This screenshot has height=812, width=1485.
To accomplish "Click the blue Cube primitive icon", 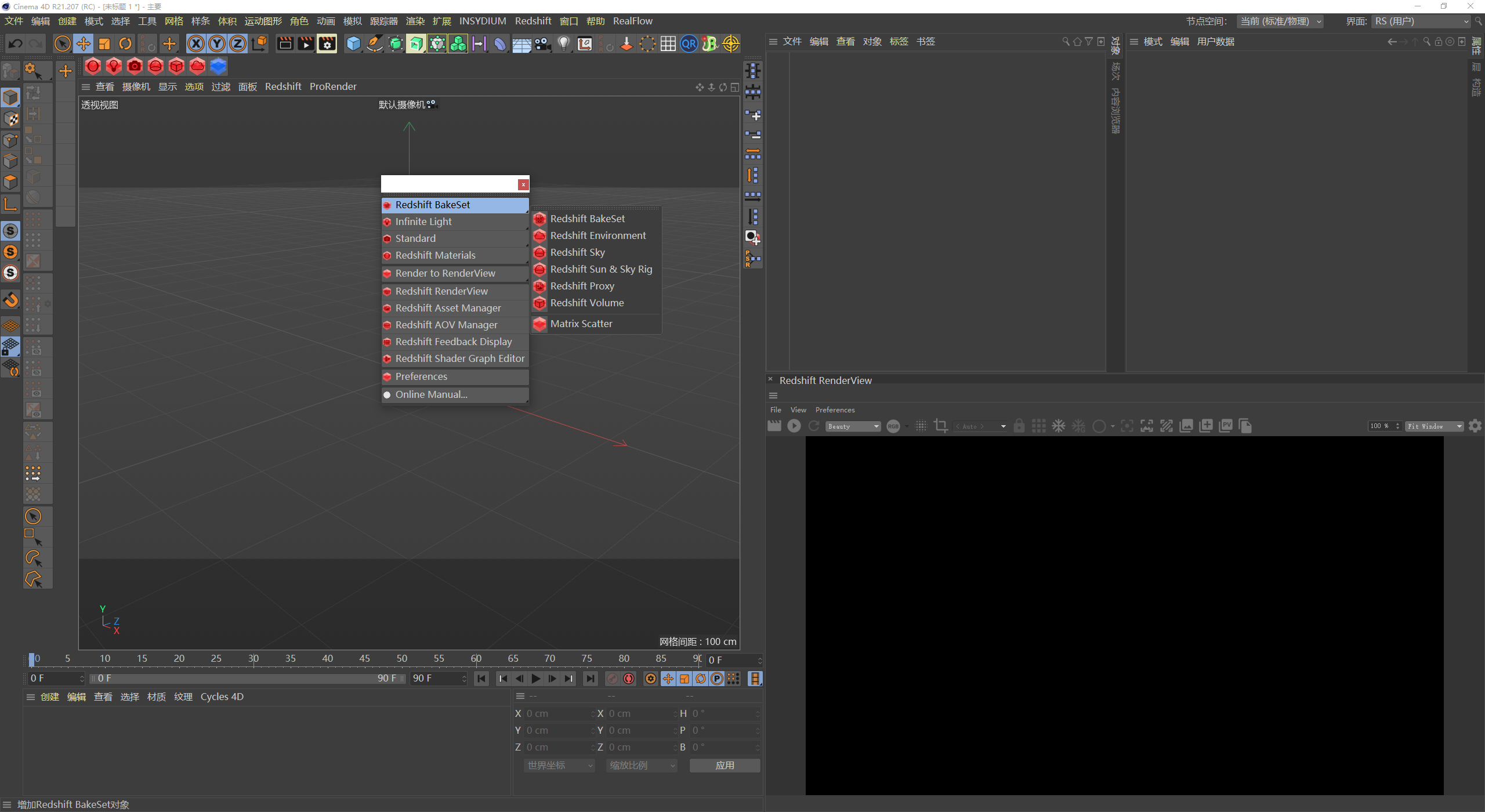I will coord(353,44).
